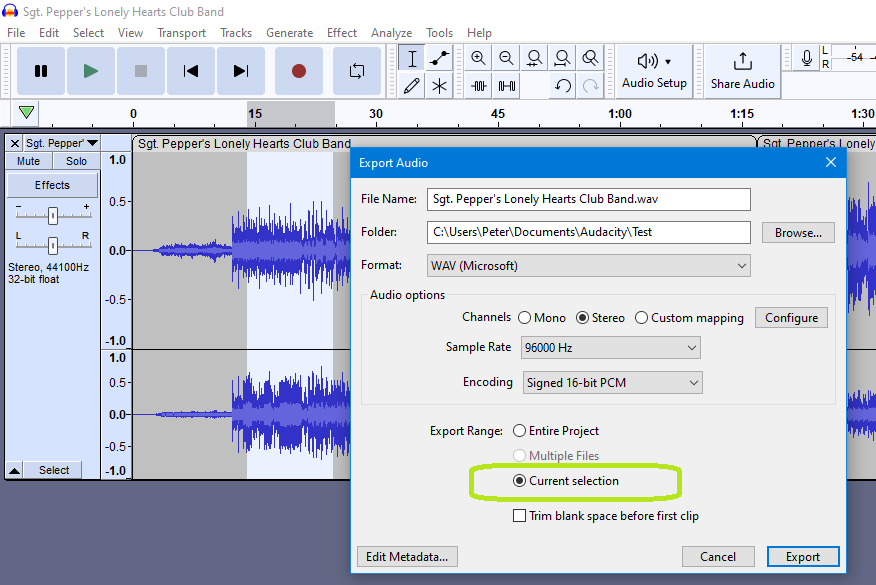Click the red Record button
The height and width of the screenshot is (585, 876).
(x=299, y=71)
